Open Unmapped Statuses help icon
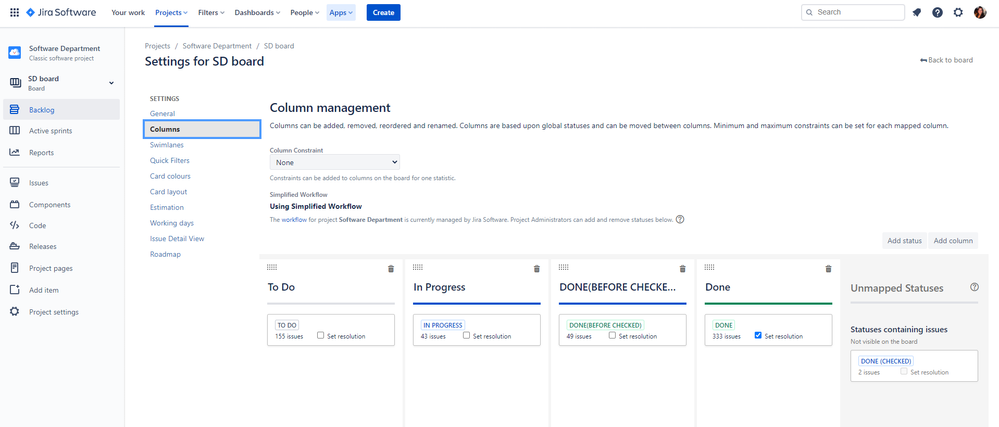999x427 pixels. [x=974, y=287]
